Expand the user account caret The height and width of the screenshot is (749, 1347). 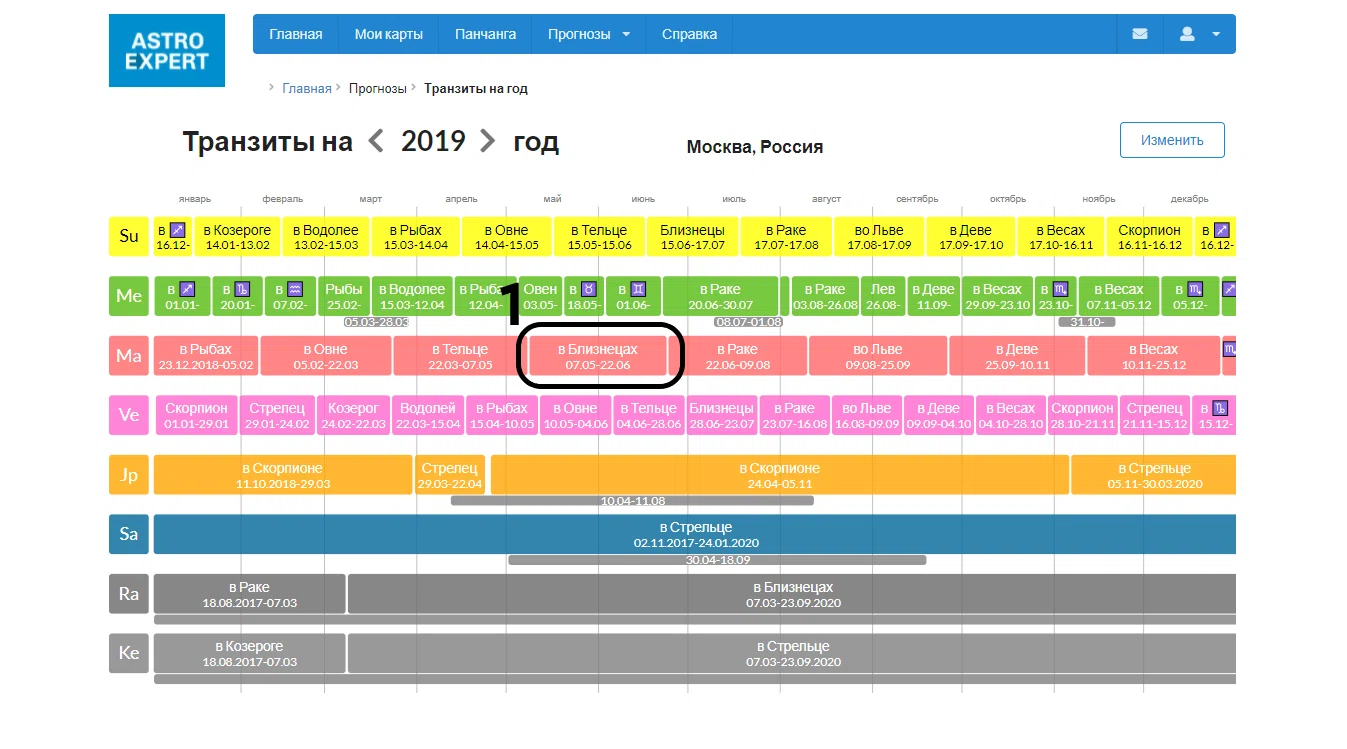tap(1216, 34)
